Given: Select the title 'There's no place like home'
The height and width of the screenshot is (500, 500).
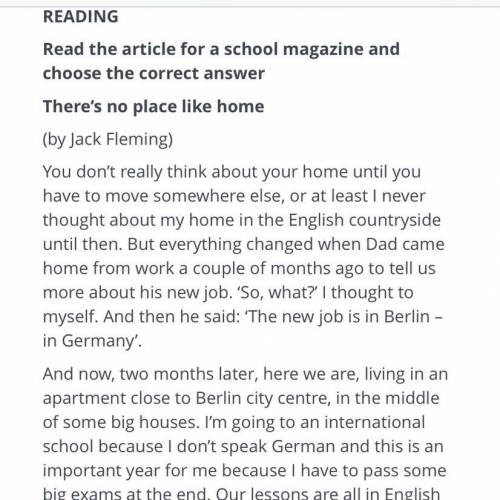Looking at the screenshot, I should pyautogui.click(x=154, y=107).
